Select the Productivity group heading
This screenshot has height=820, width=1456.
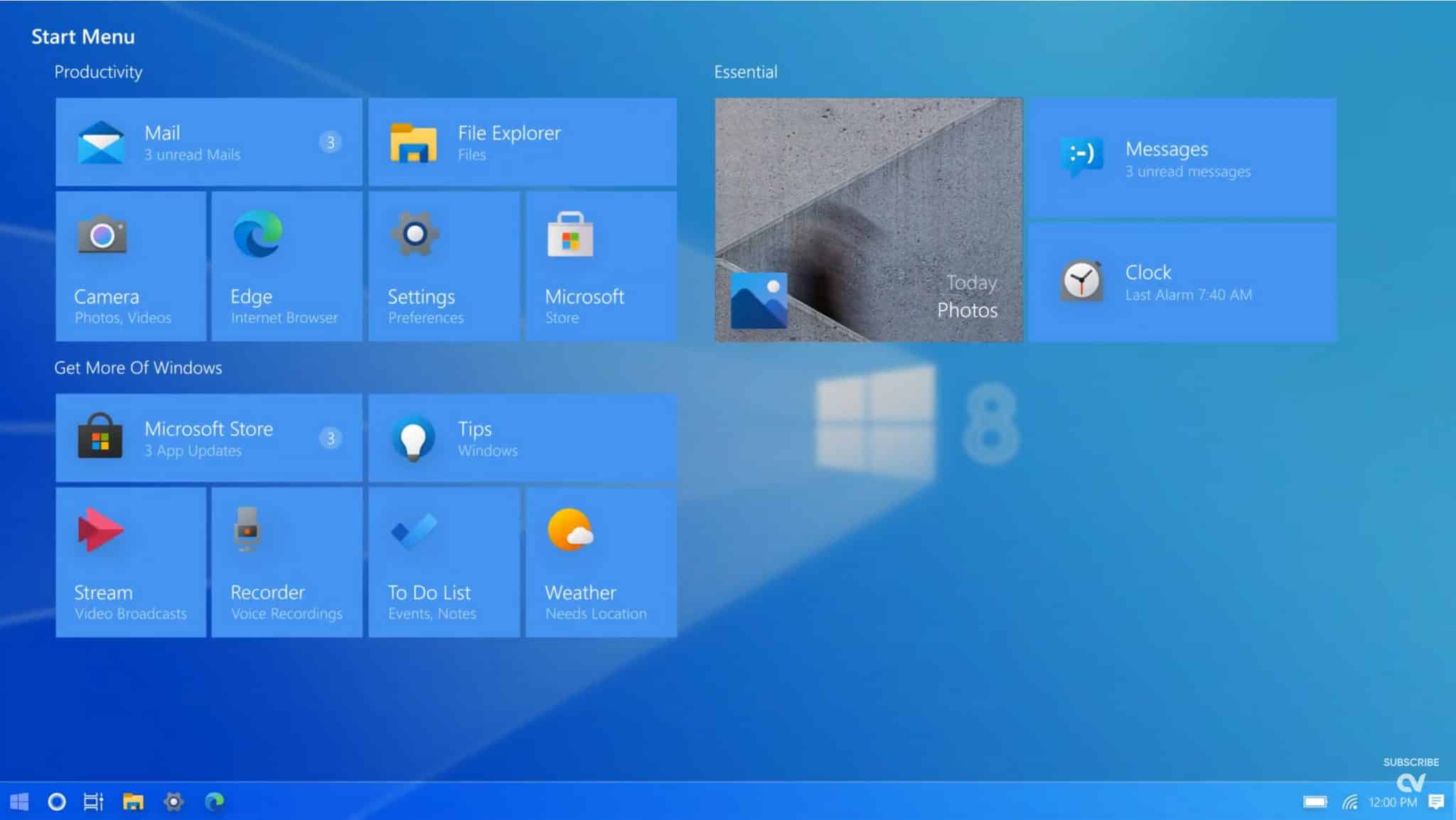pos(98,72)
